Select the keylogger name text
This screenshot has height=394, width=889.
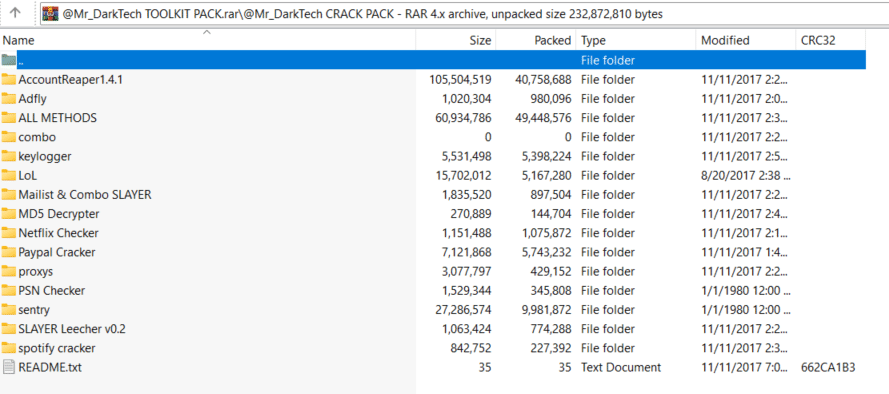coord(45,156)
